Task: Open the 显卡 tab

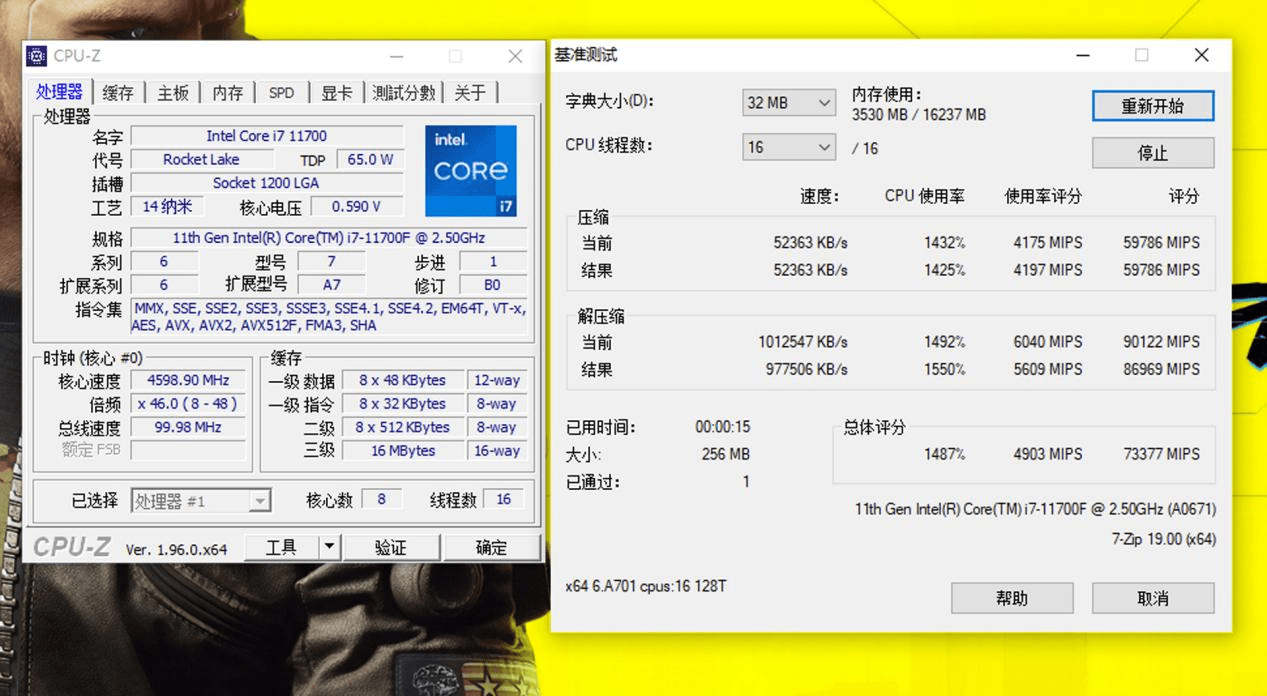Action: (336, 93)
